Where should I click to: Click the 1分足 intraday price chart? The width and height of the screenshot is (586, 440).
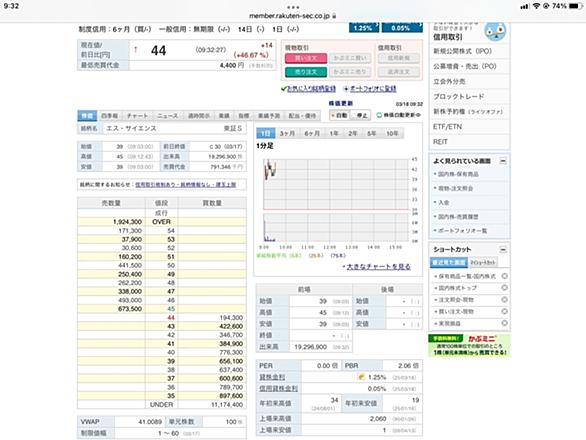click(x=336, y=184)
